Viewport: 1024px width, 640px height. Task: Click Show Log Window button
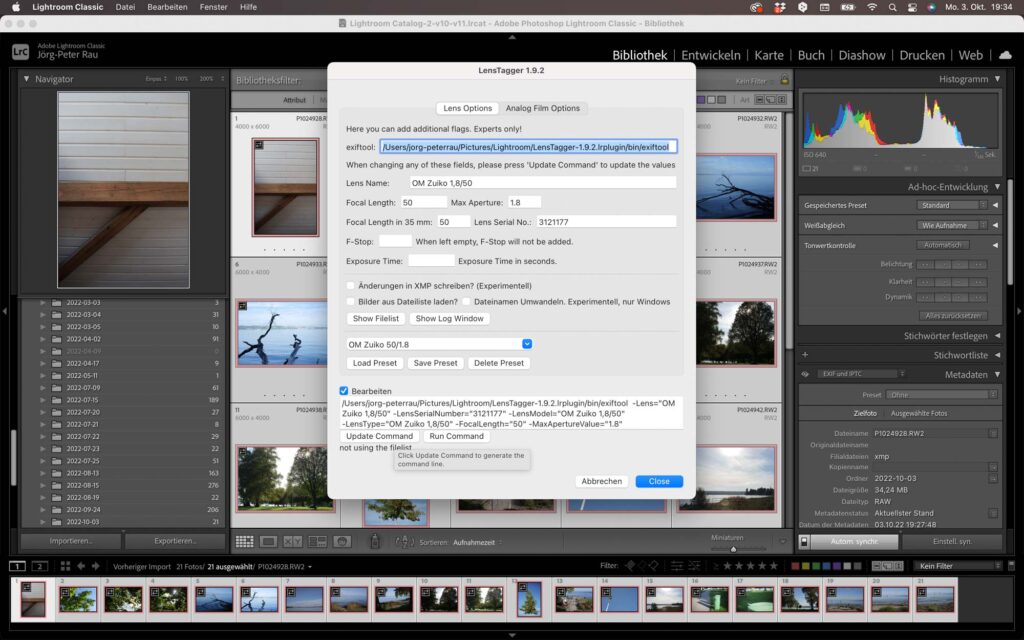[x=449, y=319]
